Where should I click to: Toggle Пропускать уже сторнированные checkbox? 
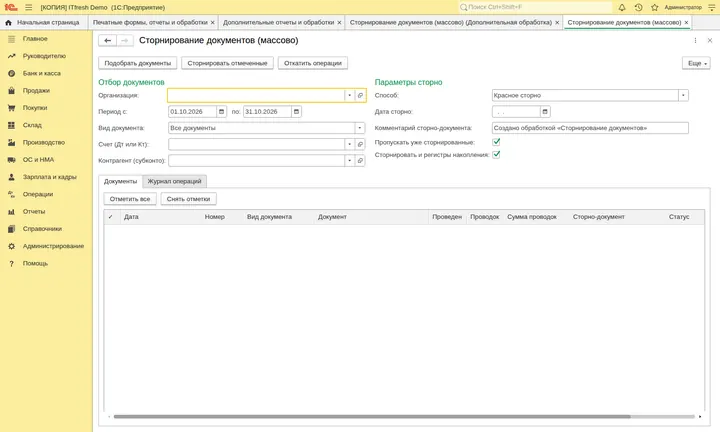click(496, 142)
